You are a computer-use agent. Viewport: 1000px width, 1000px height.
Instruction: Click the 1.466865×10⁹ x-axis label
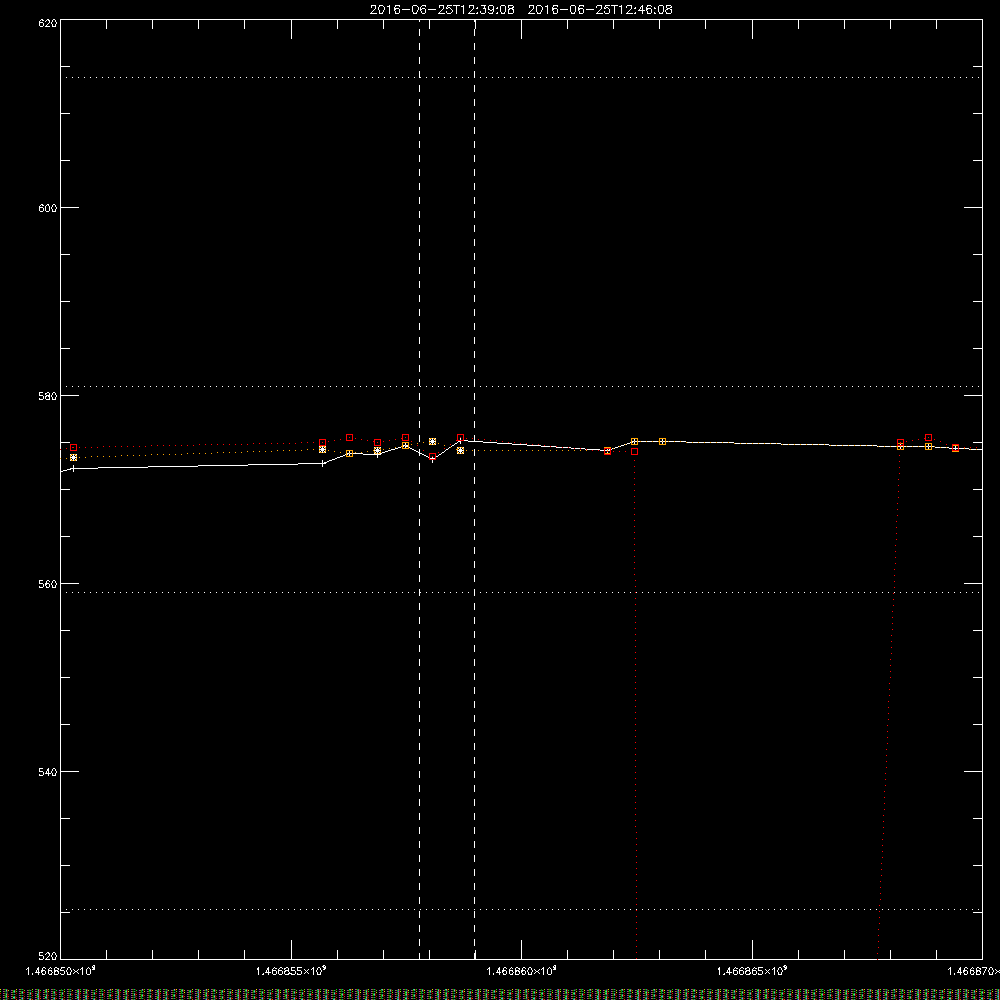pyautogui.click(x=753, y=971)
